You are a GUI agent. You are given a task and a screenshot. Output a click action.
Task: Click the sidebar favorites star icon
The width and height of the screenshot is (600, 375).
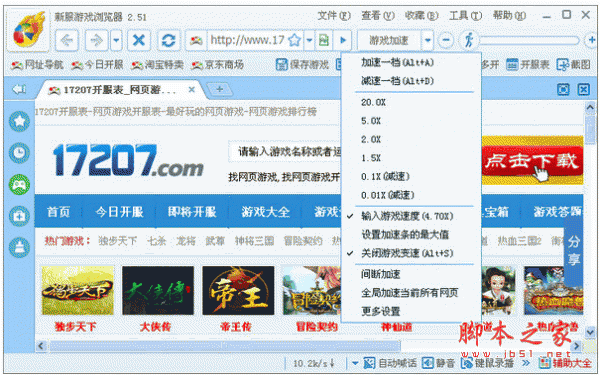point(20,121)
